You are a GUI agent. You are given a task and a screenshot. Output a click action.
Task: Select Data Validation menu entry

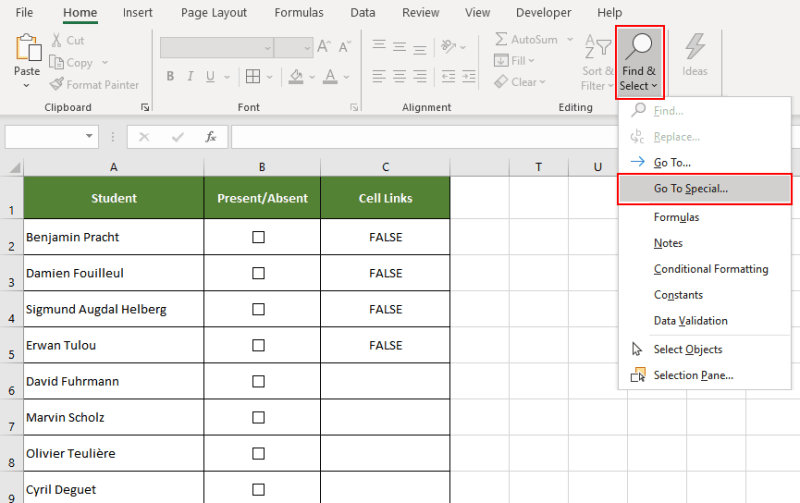tap(705, 321)
